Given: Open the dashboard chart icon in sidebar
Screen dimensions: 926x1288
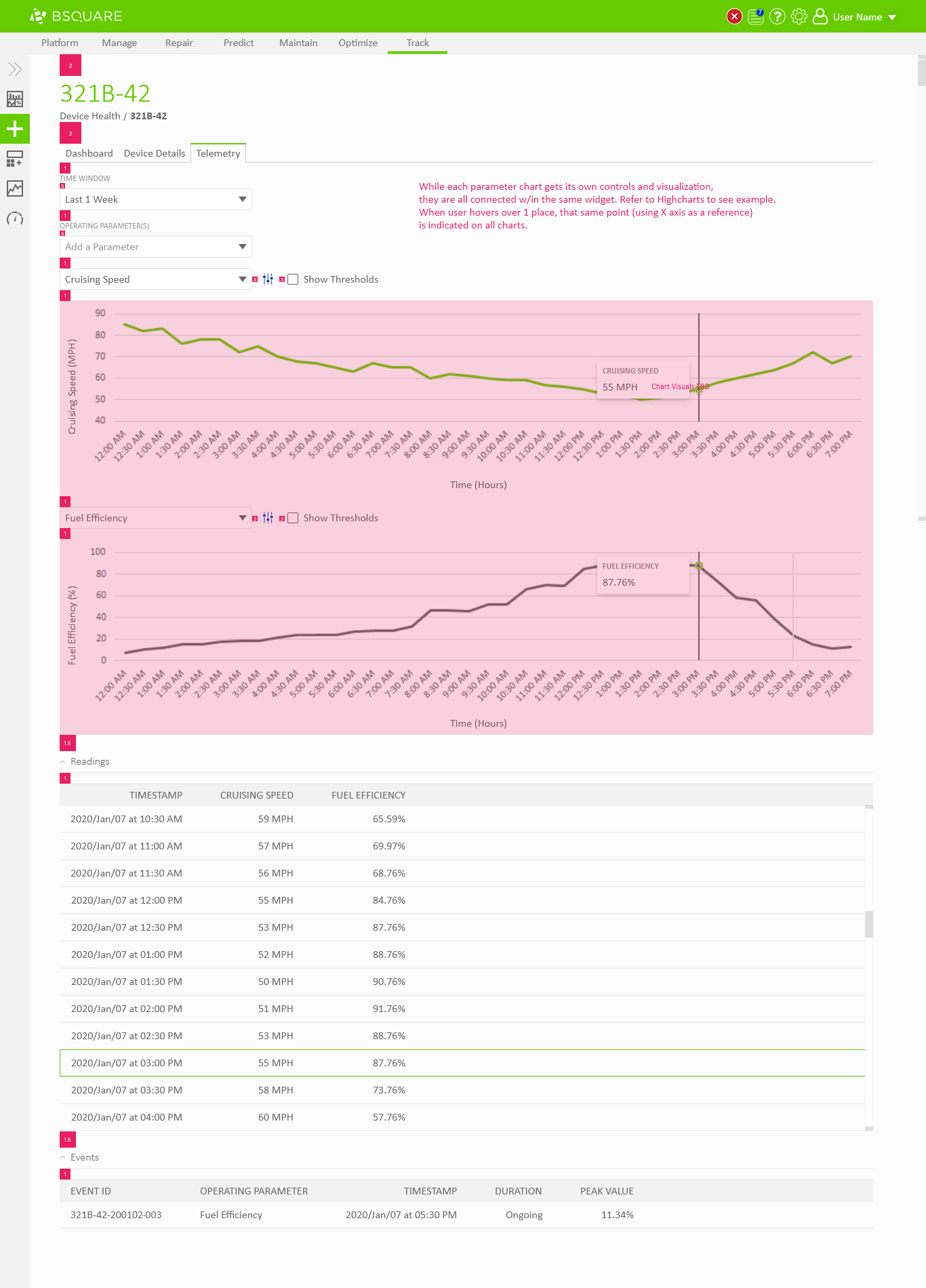Looking at the screenshot, I should pyautogui.click(x=15, y=99).
